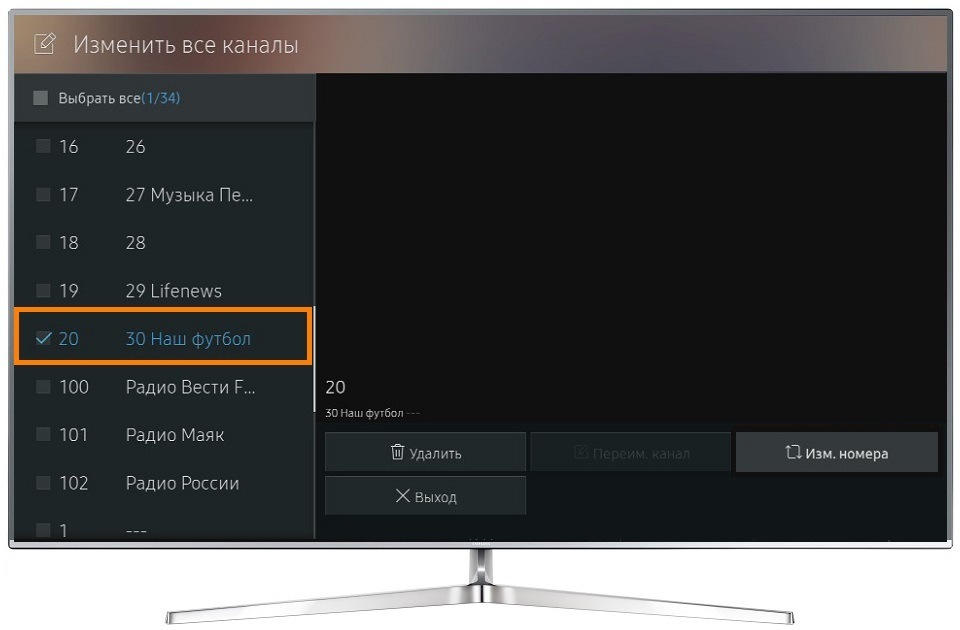Select the partially visible channel 1 row

[164, 528]
